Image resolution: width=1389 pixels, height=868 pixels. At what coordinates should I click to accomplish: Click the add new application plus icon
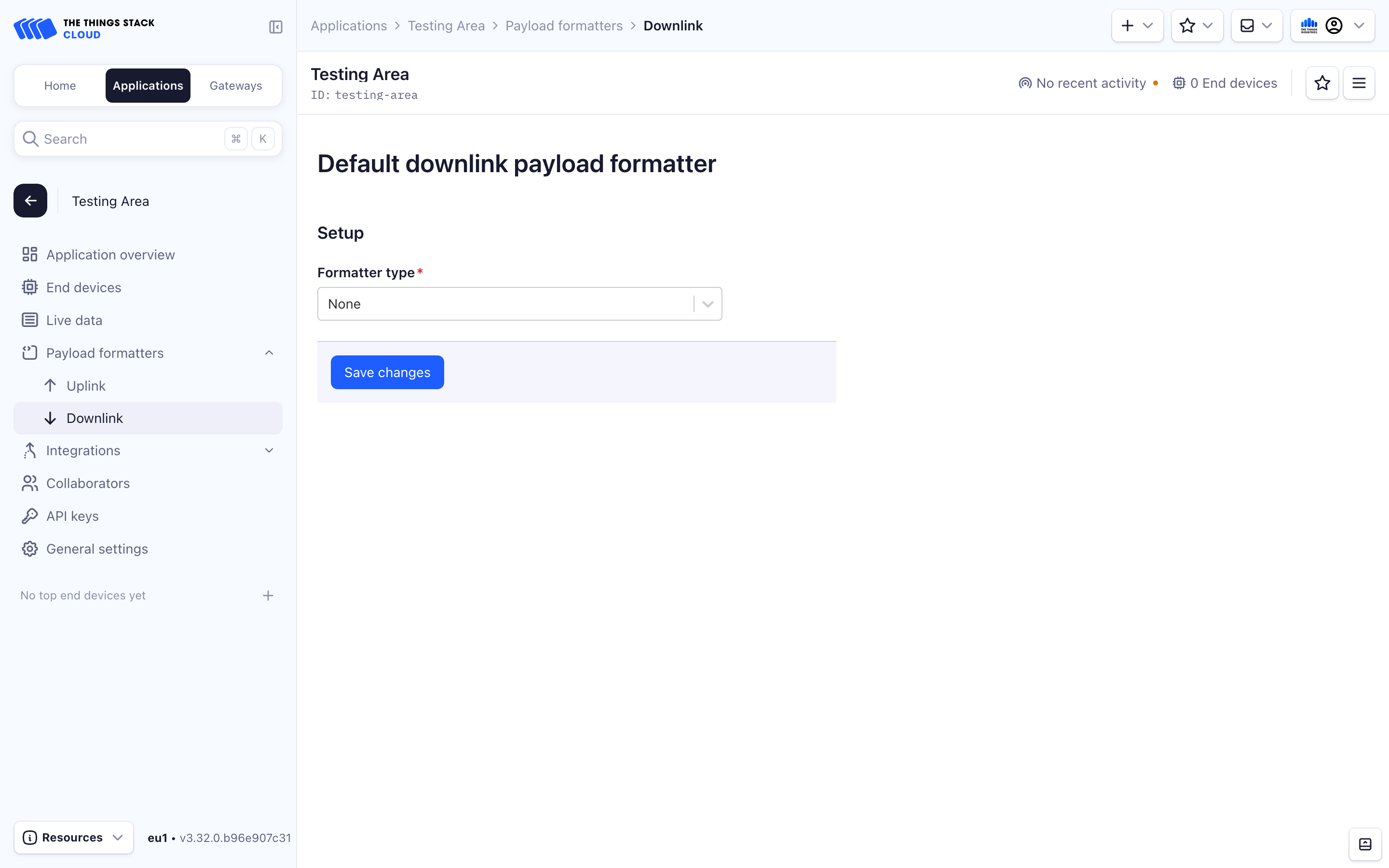[x=1126, y=25]
